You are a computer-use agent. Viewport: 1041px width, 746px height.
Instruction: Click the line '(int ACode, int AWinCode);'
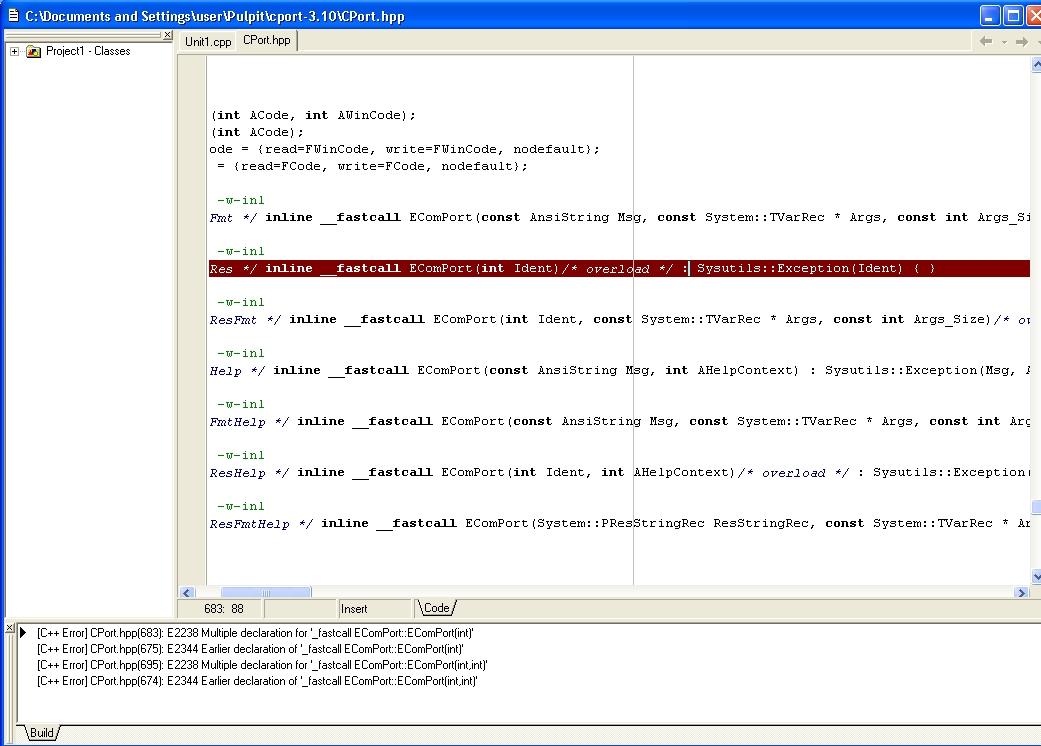pos(313,115)
